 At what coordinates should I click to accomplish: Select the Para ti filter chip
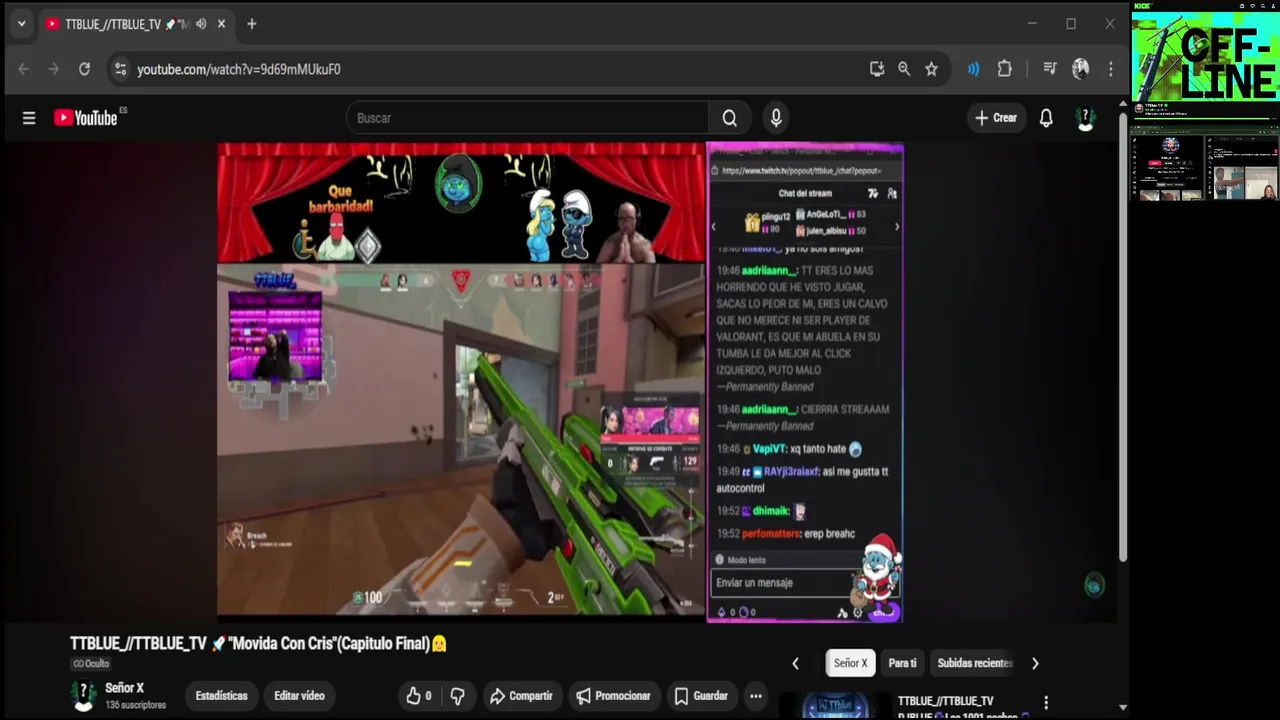coord(902,663)
